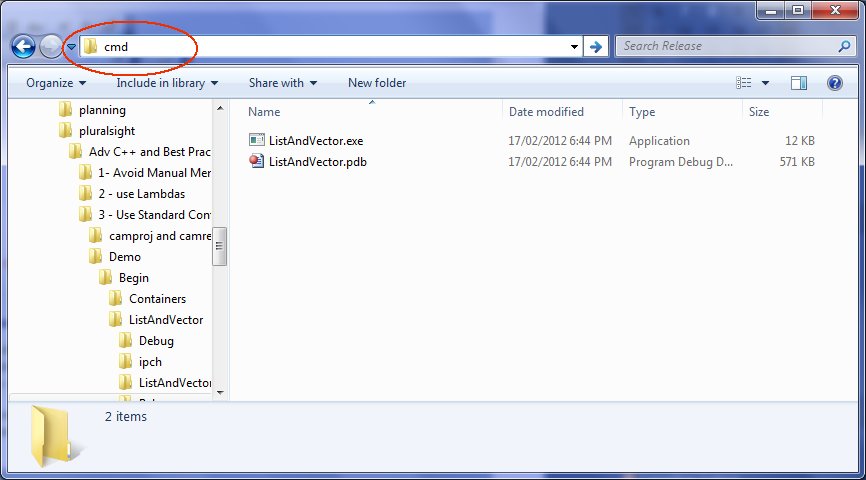Click the navigation pane scrollbar thumb
Viewport: 866px width, 480px height.
point(220,246)
